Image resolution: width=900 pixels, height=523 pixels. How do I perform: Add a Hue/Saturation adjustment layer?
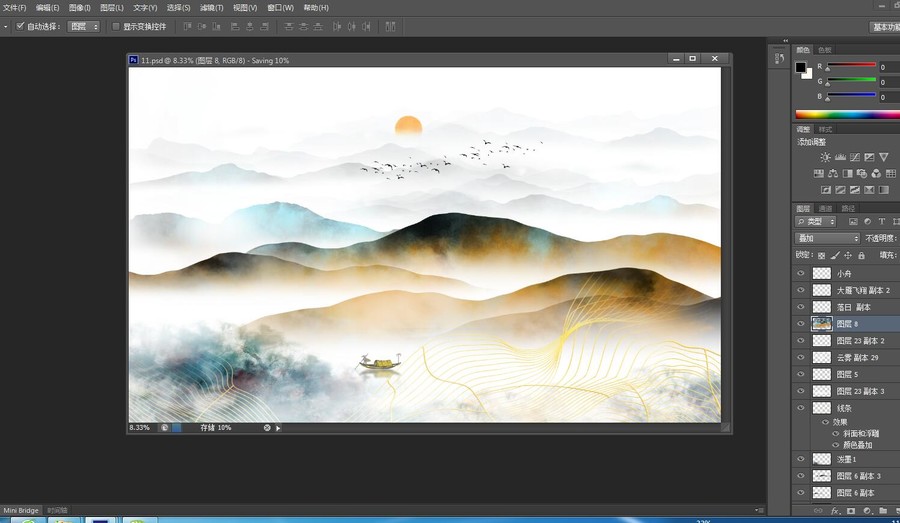click(x=819, y=173)
